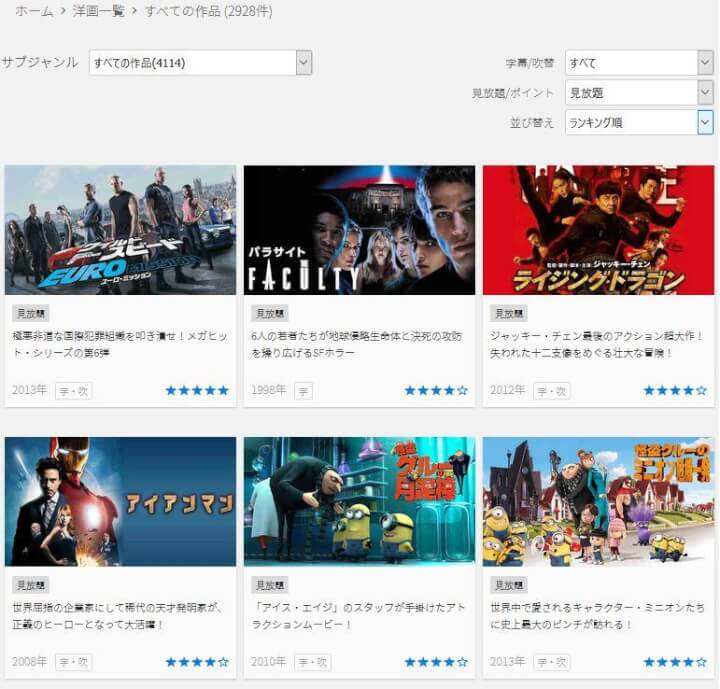Screen dimensions: 720x689
Task: Click 2013年 on ミニオン危機一発 card
Action: tap(507, 661)
